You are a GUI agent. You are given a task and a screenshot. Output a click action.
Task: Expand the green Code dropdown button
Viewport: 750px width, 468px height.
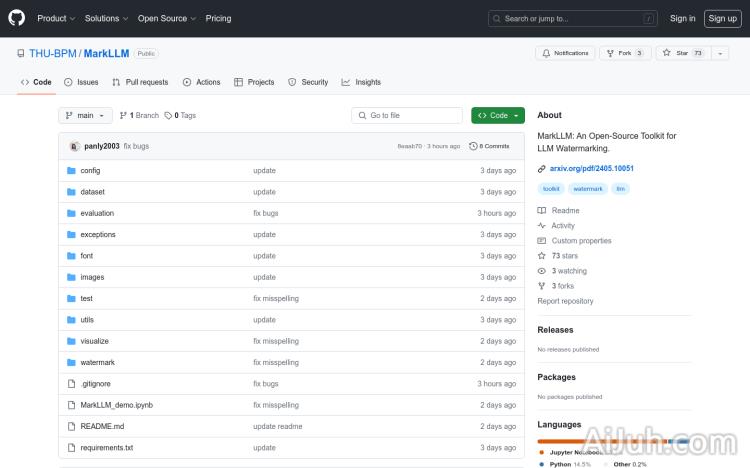(x=498, y=115)
